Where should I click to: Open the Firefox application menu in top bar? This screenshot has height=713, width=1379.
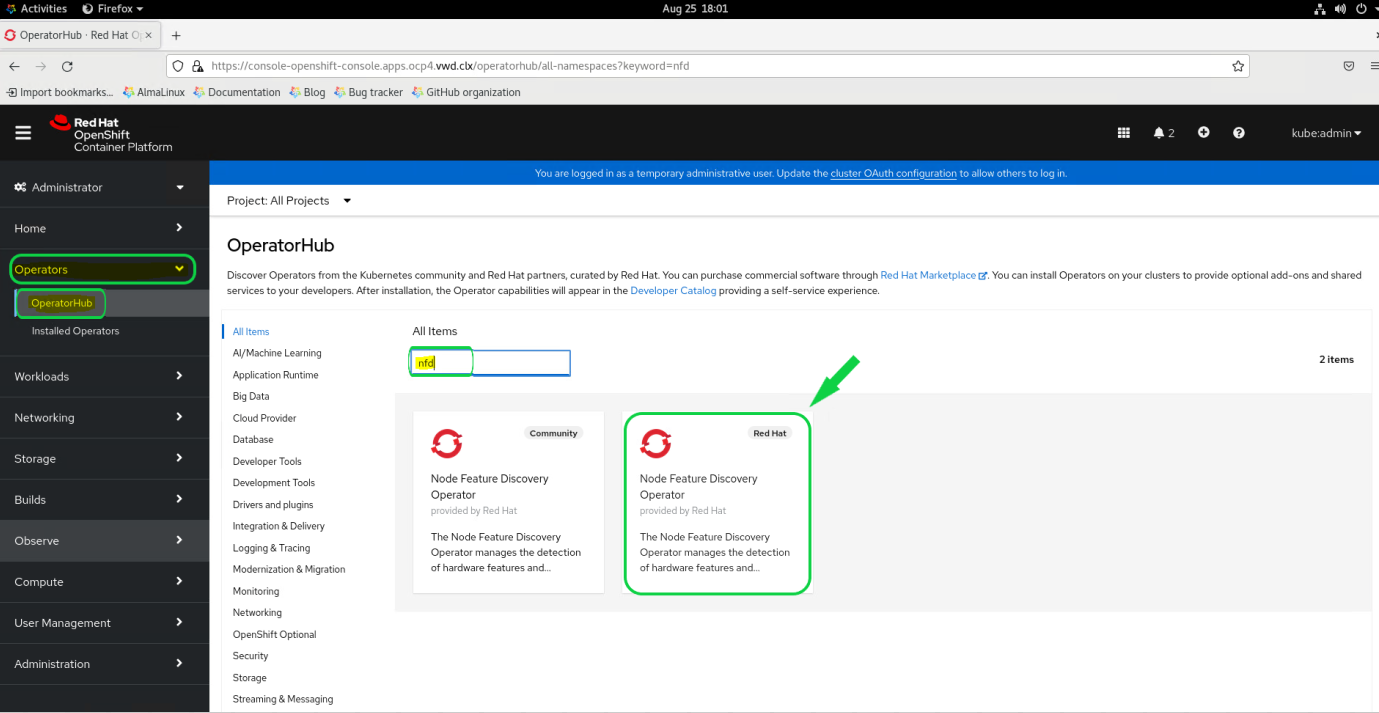113,8
